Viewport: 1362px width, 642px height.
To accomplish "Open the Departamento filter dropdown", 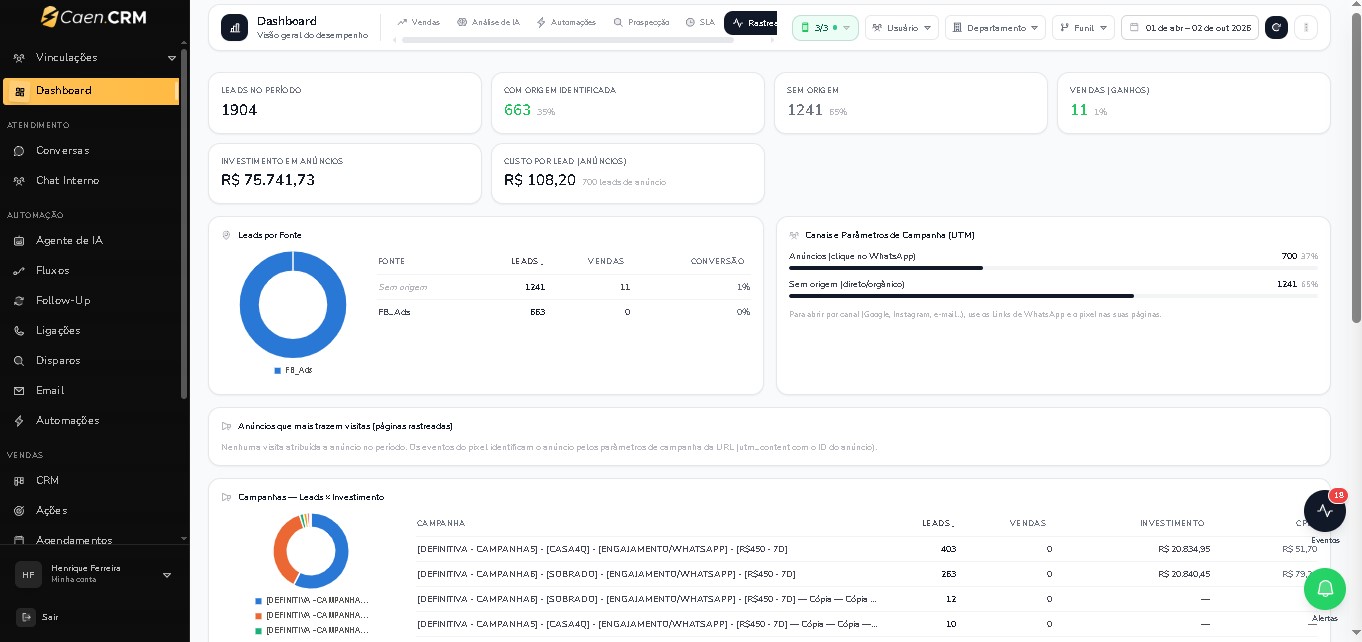I will point(995,28).
